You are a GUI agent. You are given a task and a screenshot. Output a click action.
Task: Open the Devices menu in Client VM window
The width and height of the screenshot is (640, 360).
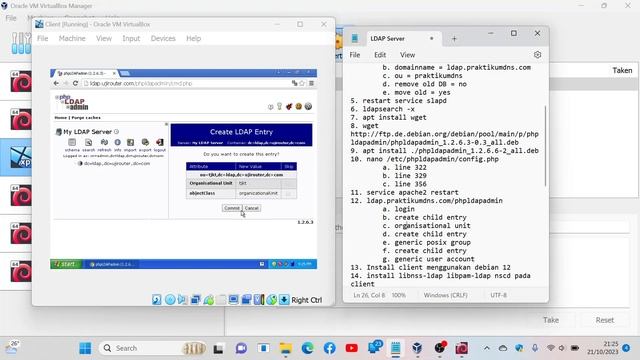pos(163,38)
